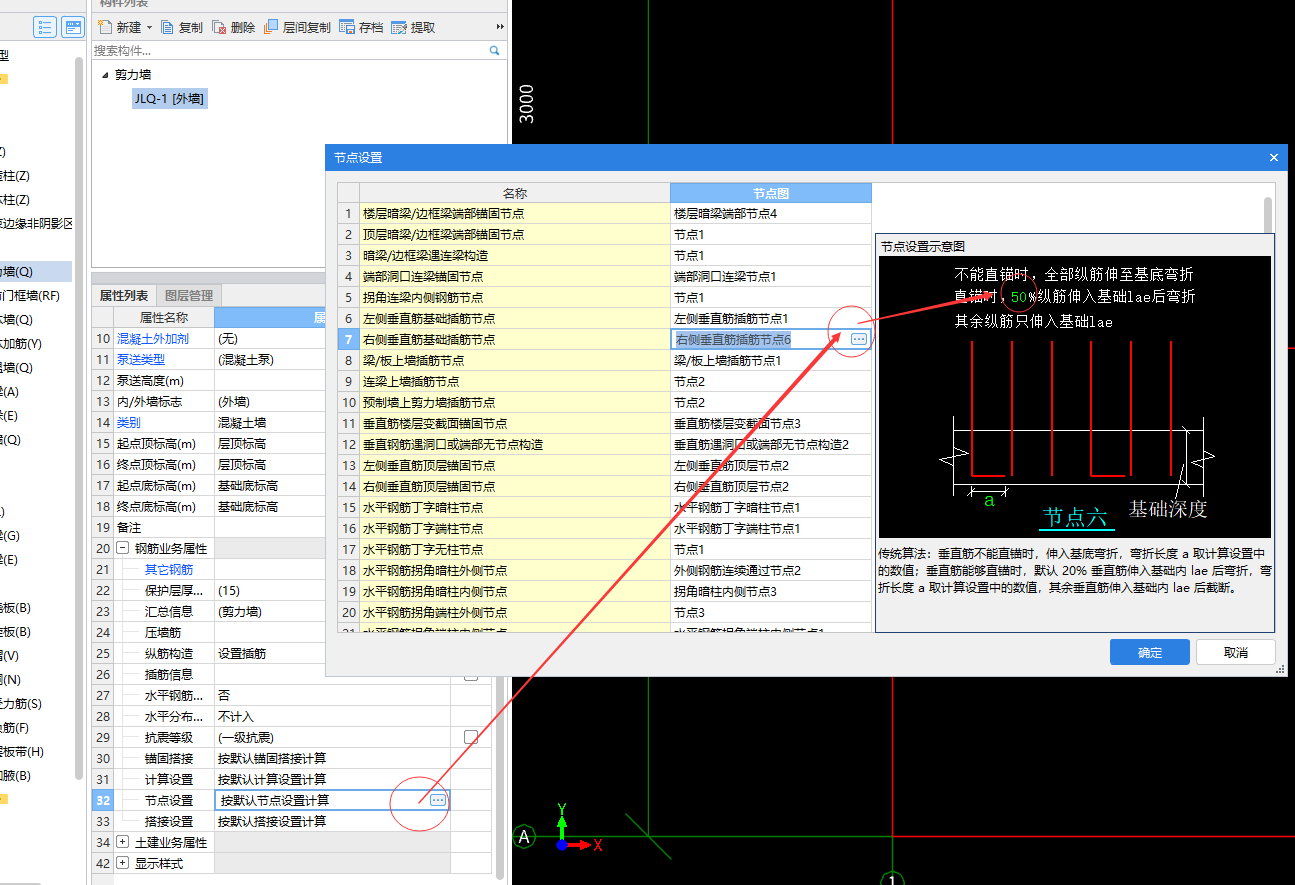The image size is (1295, 885).
Task: Click the 计算设置 property value
Action: tap(332, 779)
